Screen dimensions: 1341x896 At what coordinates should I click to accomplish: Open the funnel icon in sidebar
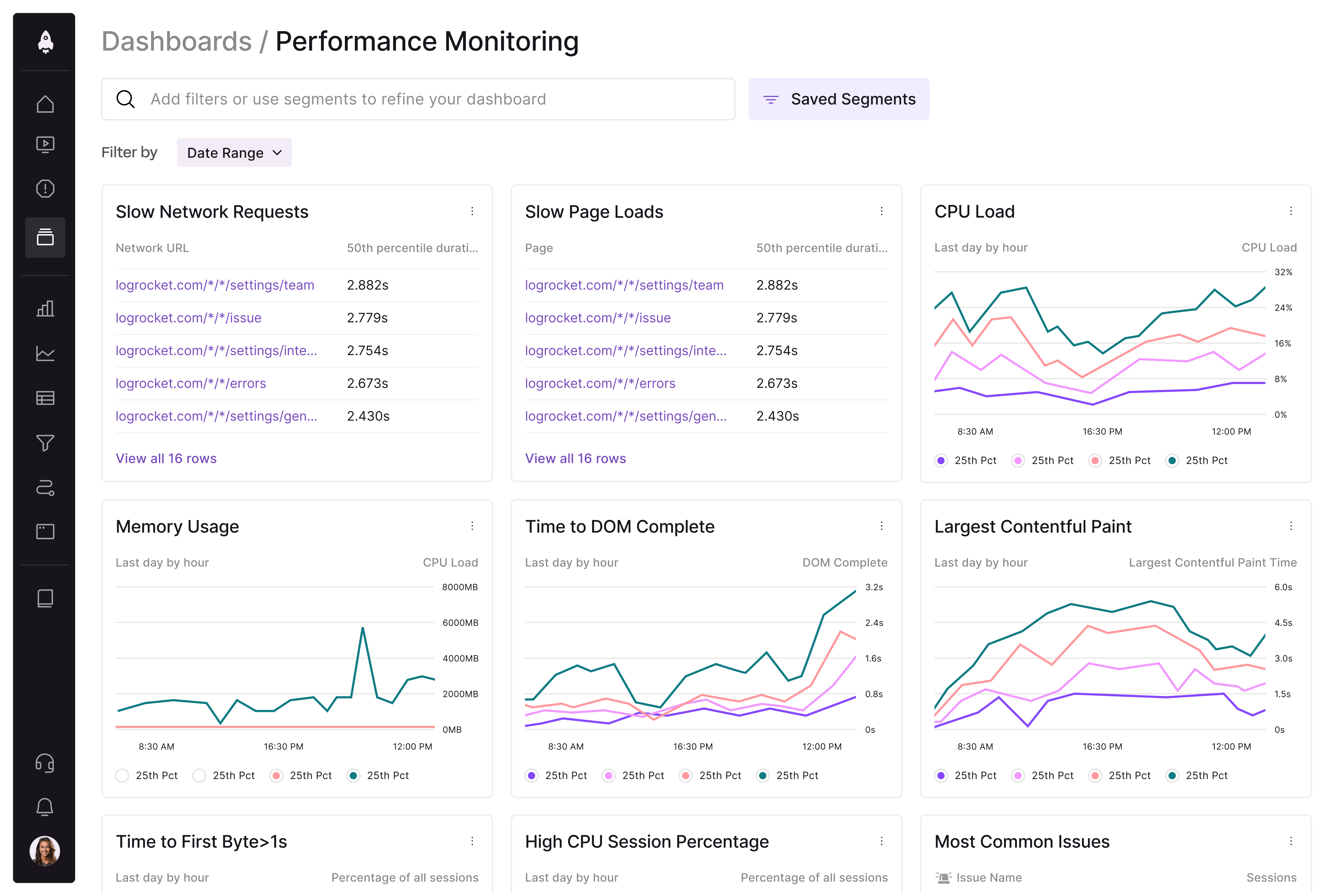45,443
